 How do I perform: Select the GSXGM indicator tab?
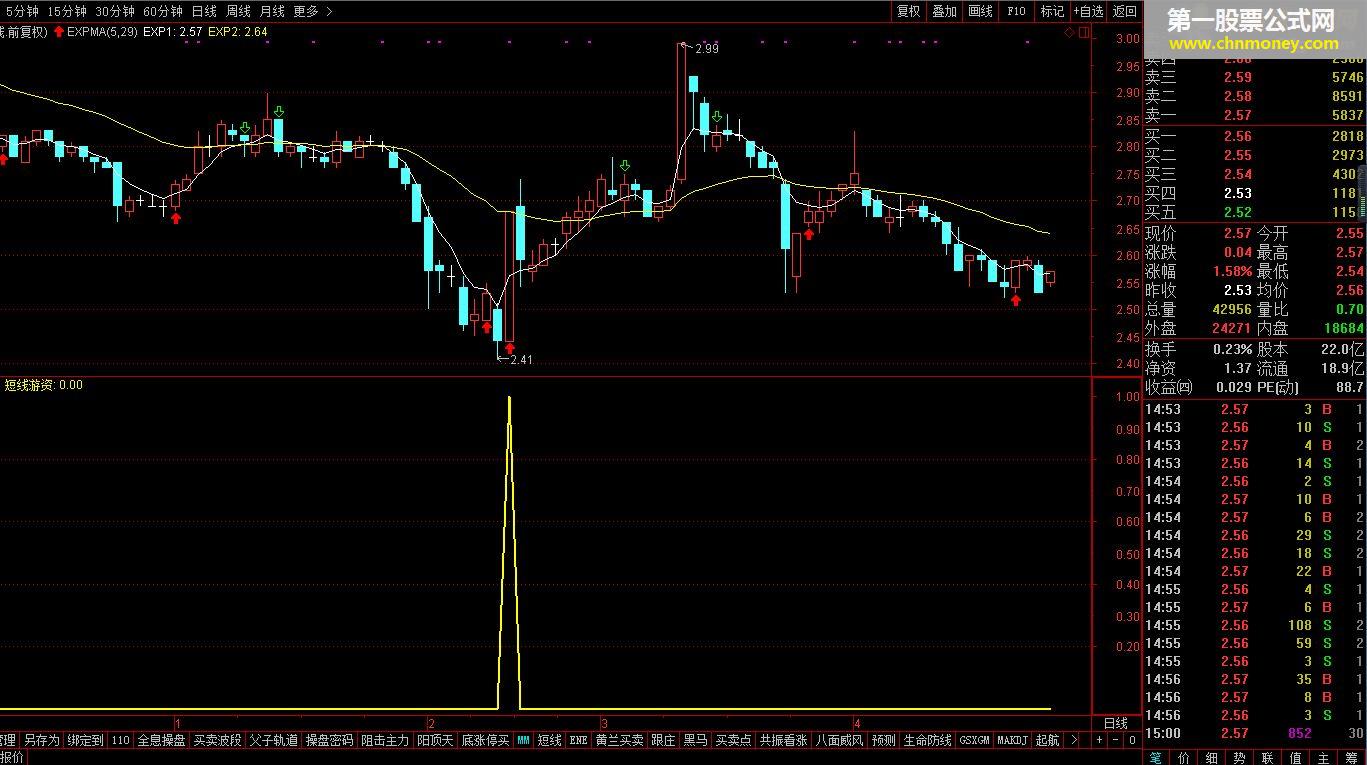(x=975, y=741)
